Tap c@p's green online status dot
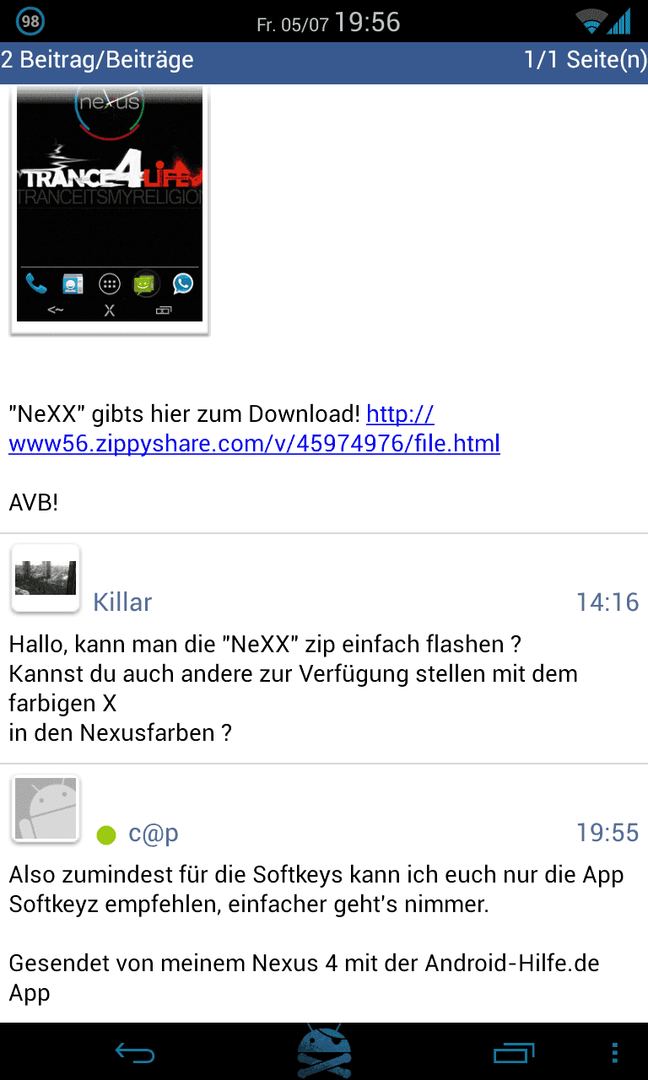Screen dimensions: 648x1080 [105, 835]
